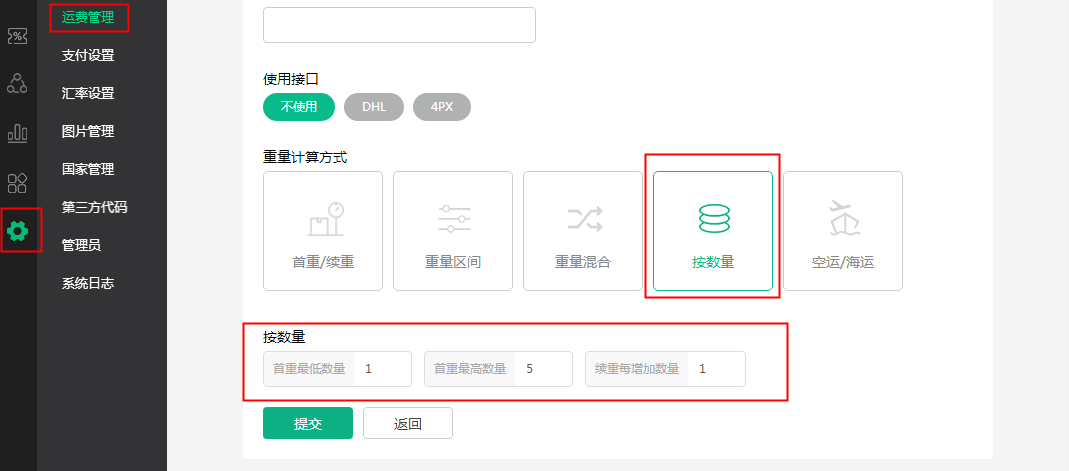Open the bar chart statistics icon
Viewport: 1069px width, 471px height.
tap(17, 132)
